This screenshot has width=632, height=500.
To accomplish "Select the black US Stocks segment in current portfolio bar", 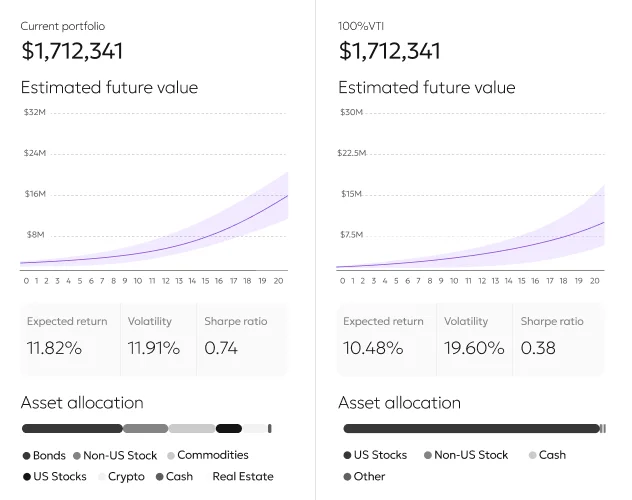I will 229,428.
